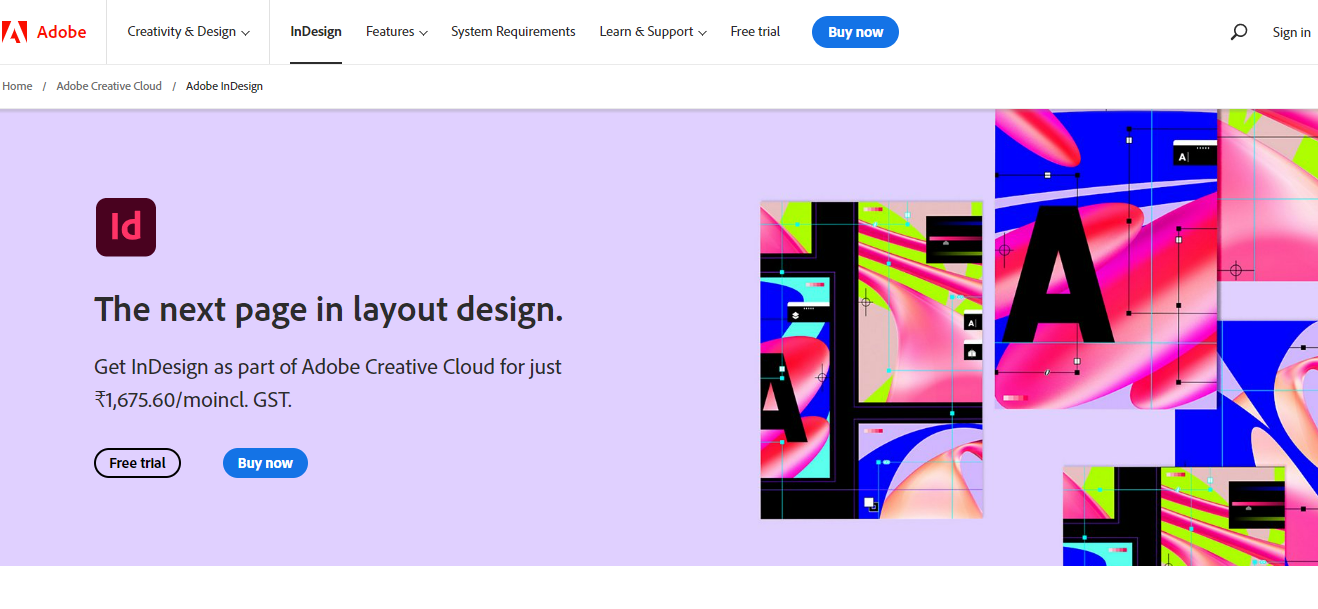Select System Requirements in the navigation
This screenshot has height=609, width=1318.
click(513, 31)
